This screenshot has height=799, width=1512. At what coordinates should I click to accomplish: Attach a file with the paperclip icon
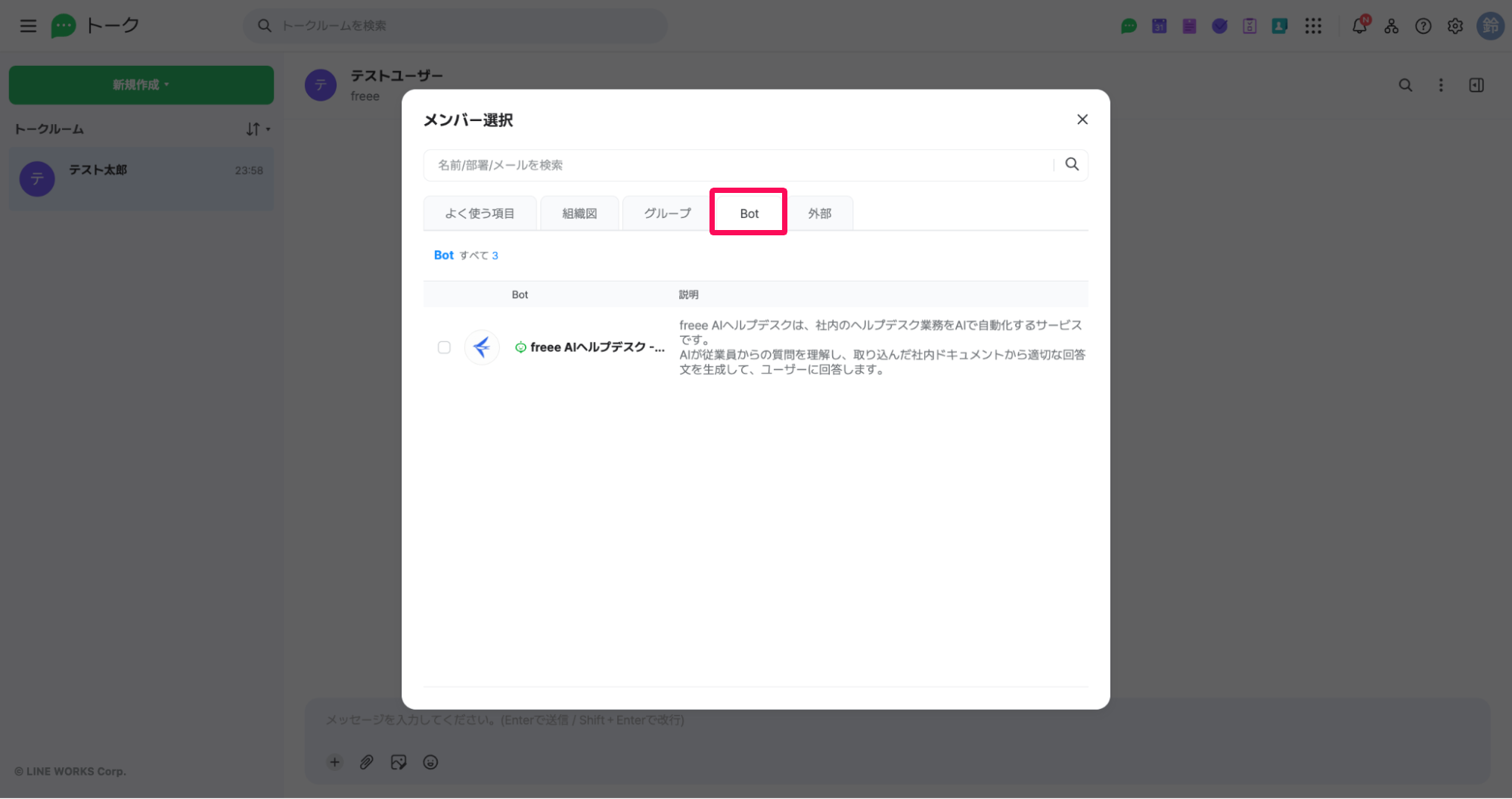pyautogui.click(x=366, y=762)
